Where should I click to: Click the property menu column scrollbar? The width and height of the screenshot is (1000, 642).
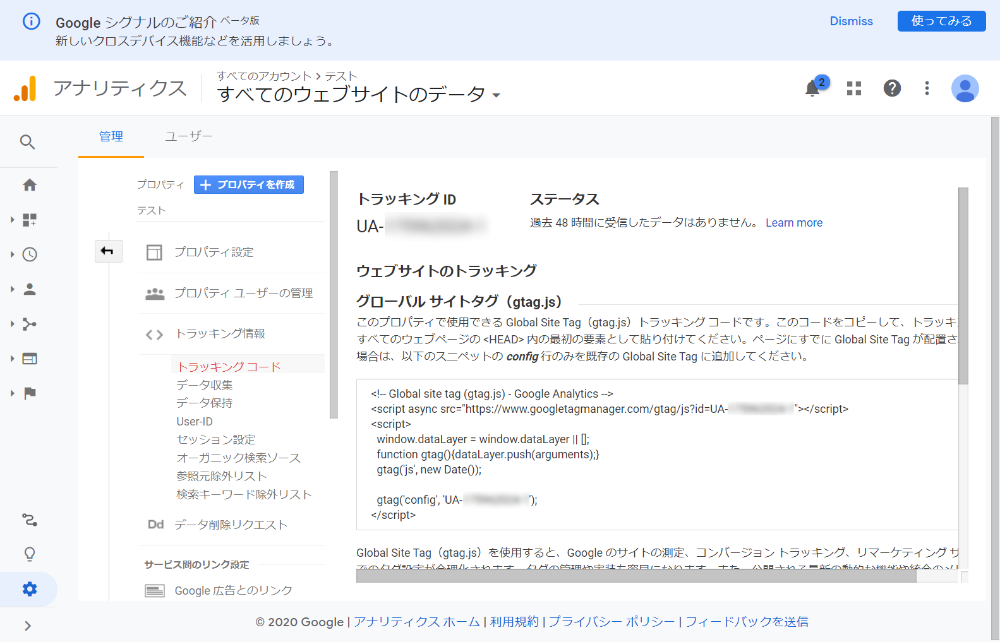pos(334,295)
